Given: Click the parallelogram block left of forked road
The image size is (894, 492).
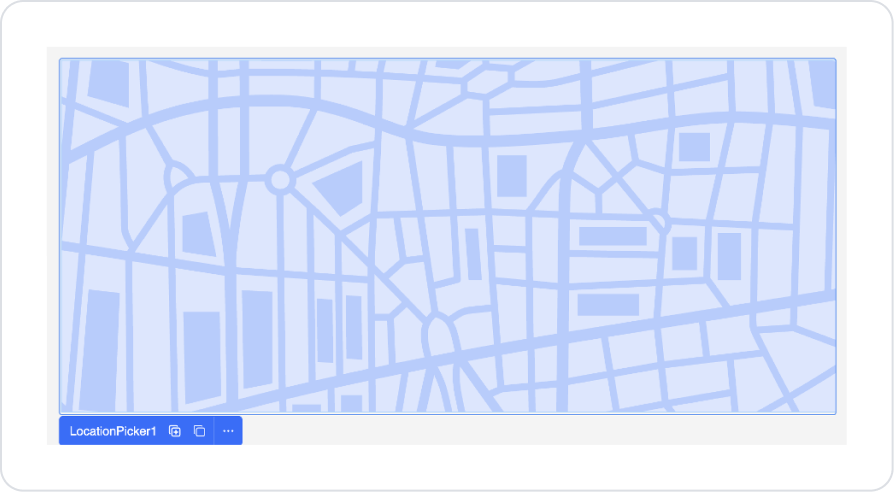Looking at the screenshot, I should pos(199,234).
